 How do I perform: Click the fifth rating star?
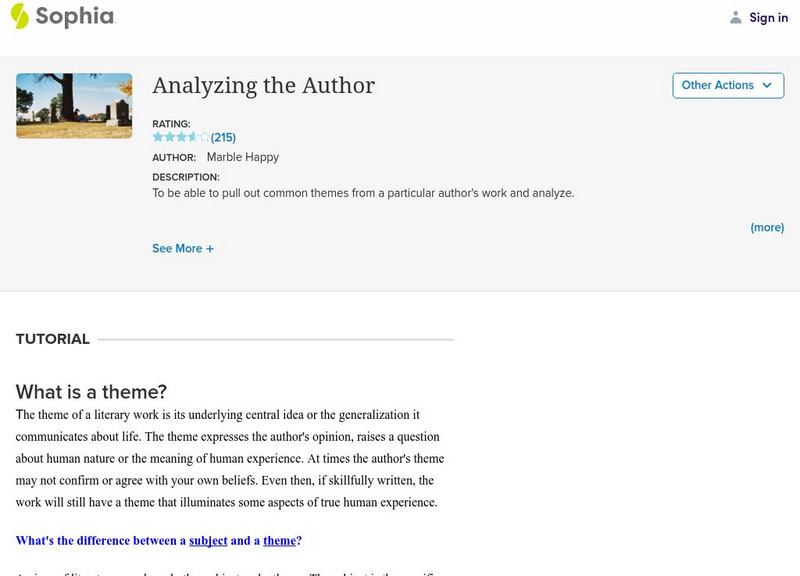point(204,137)
